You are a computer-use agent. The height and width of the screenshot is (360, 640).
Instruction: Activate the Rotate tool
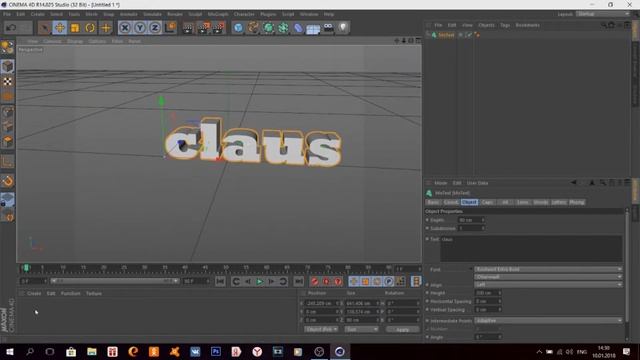click(x=90, y=28)
